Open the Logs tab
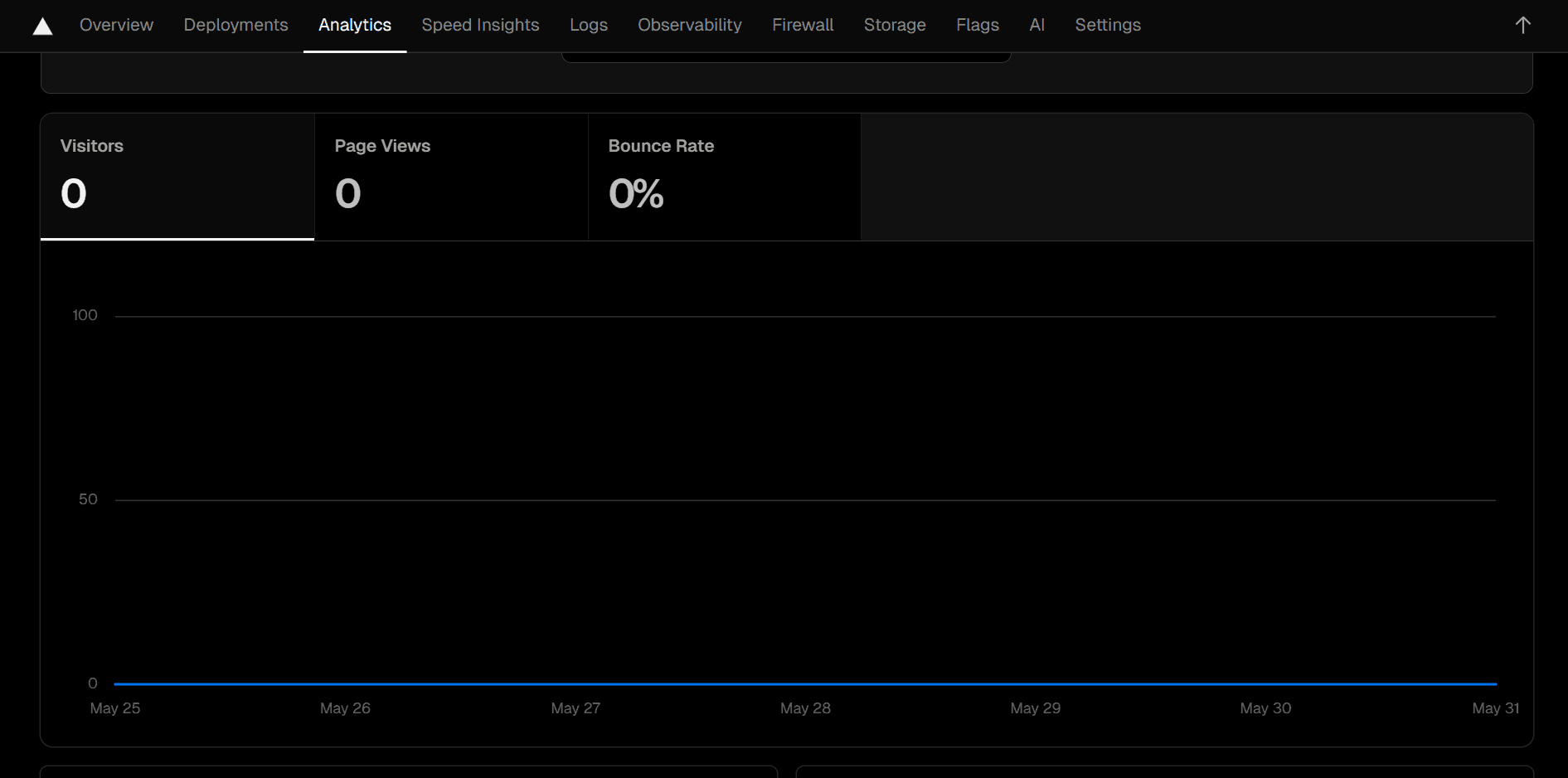 (588, 25)
